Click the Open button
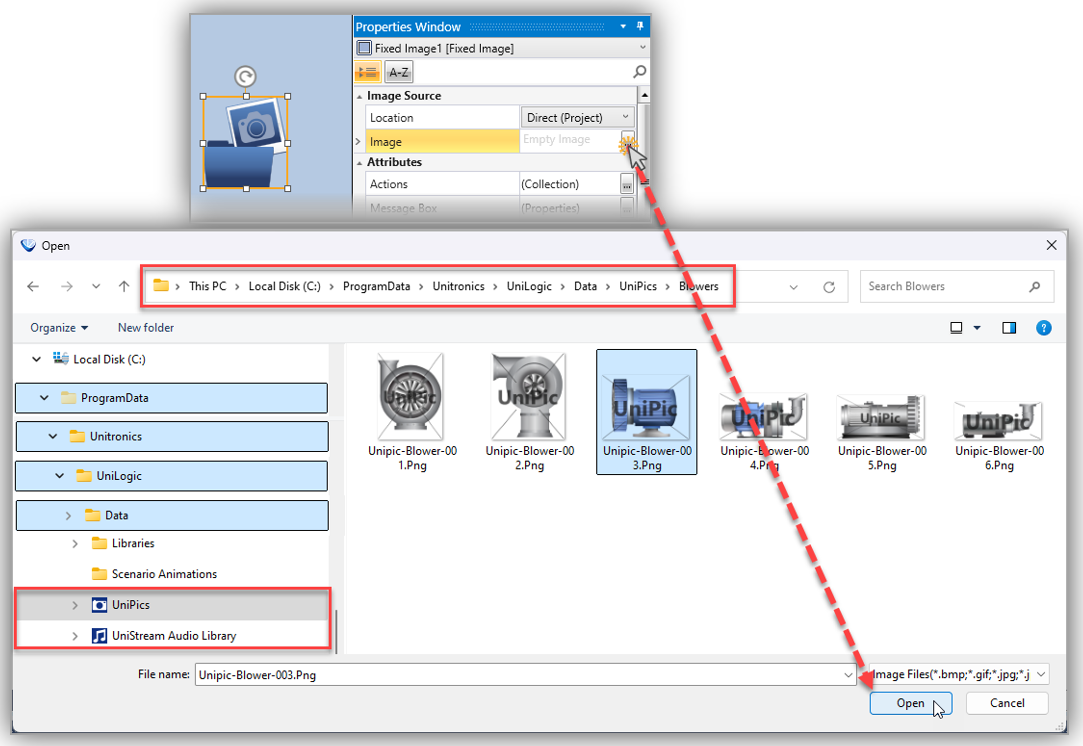The height and width of the screenshot is (746, 1083). click(x=910, y=703)
